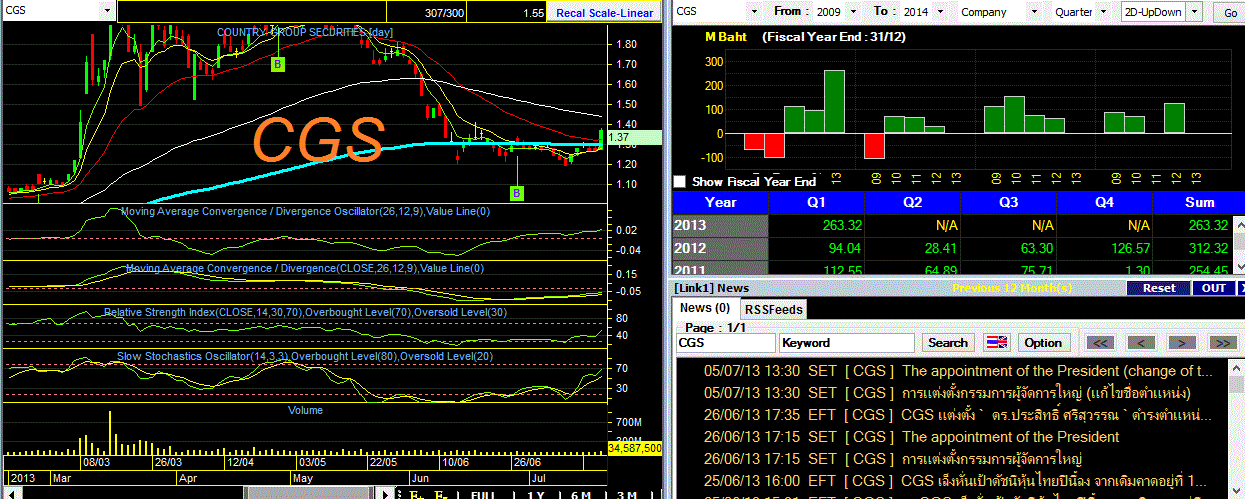Select 1Y time range
The width and height of the screenshot is (1250, 499).
point(534,494)
